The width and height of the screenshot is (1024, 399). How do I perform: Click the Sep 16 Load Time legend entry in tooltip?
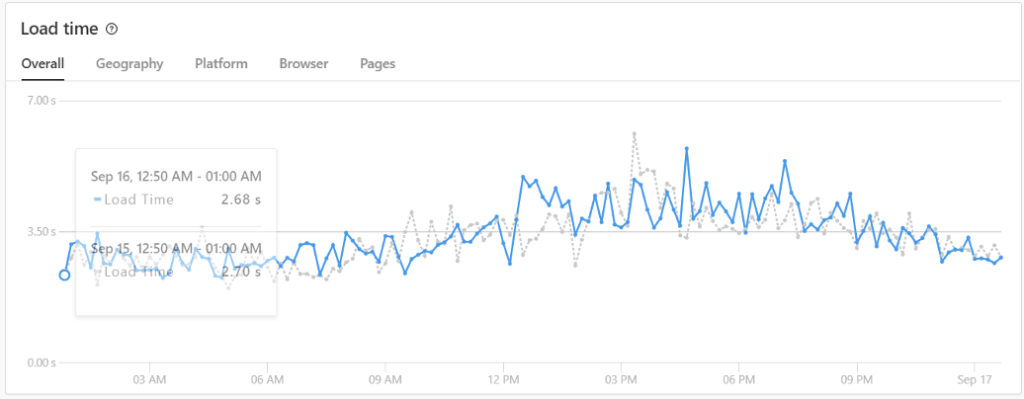click(x=134, y=200)
